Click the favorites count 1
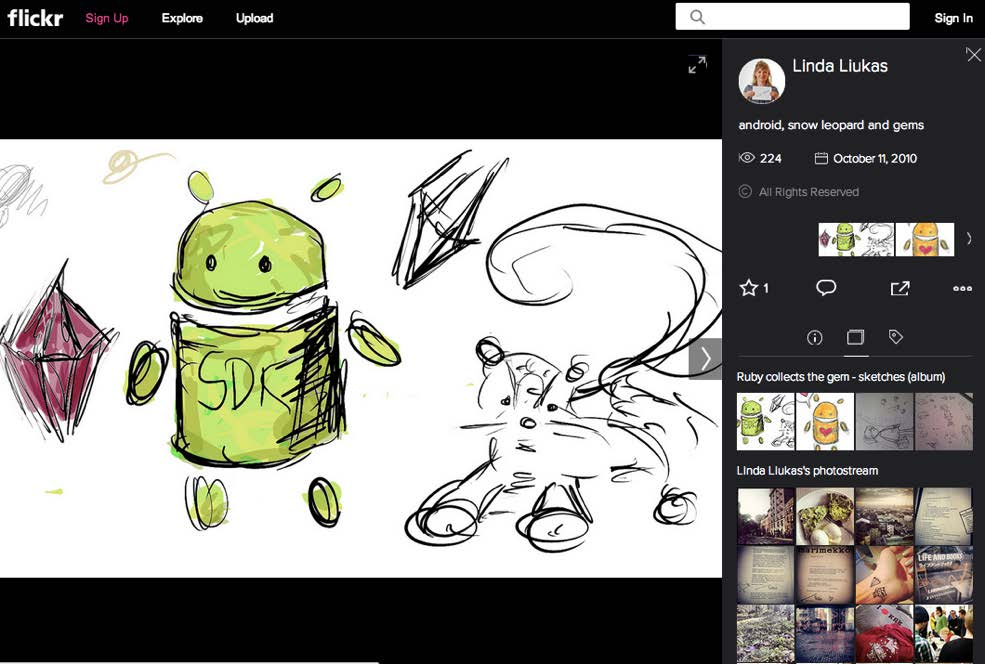Image resolution: width=985 pixels, height=664 pixels. pyautogui.click(x=766, y=288)
